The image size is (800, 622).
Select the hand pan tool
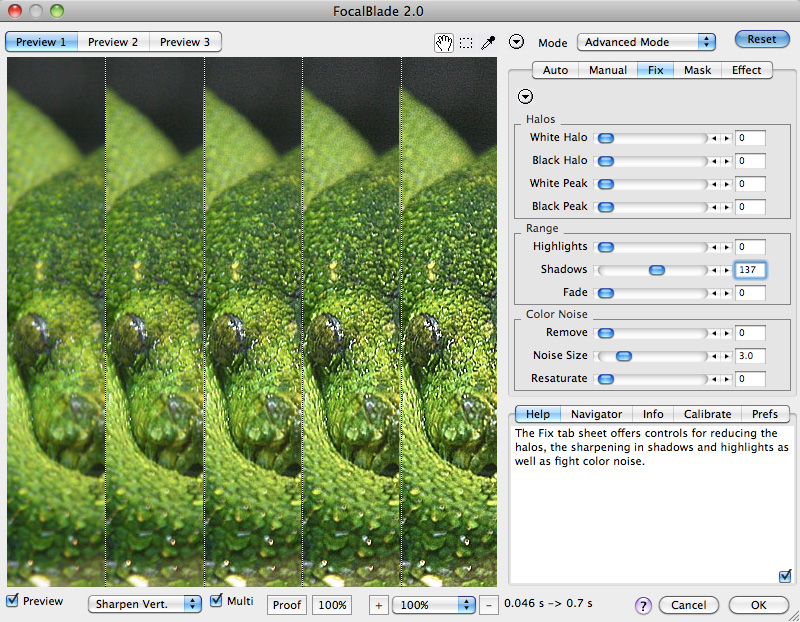[443, 42]
